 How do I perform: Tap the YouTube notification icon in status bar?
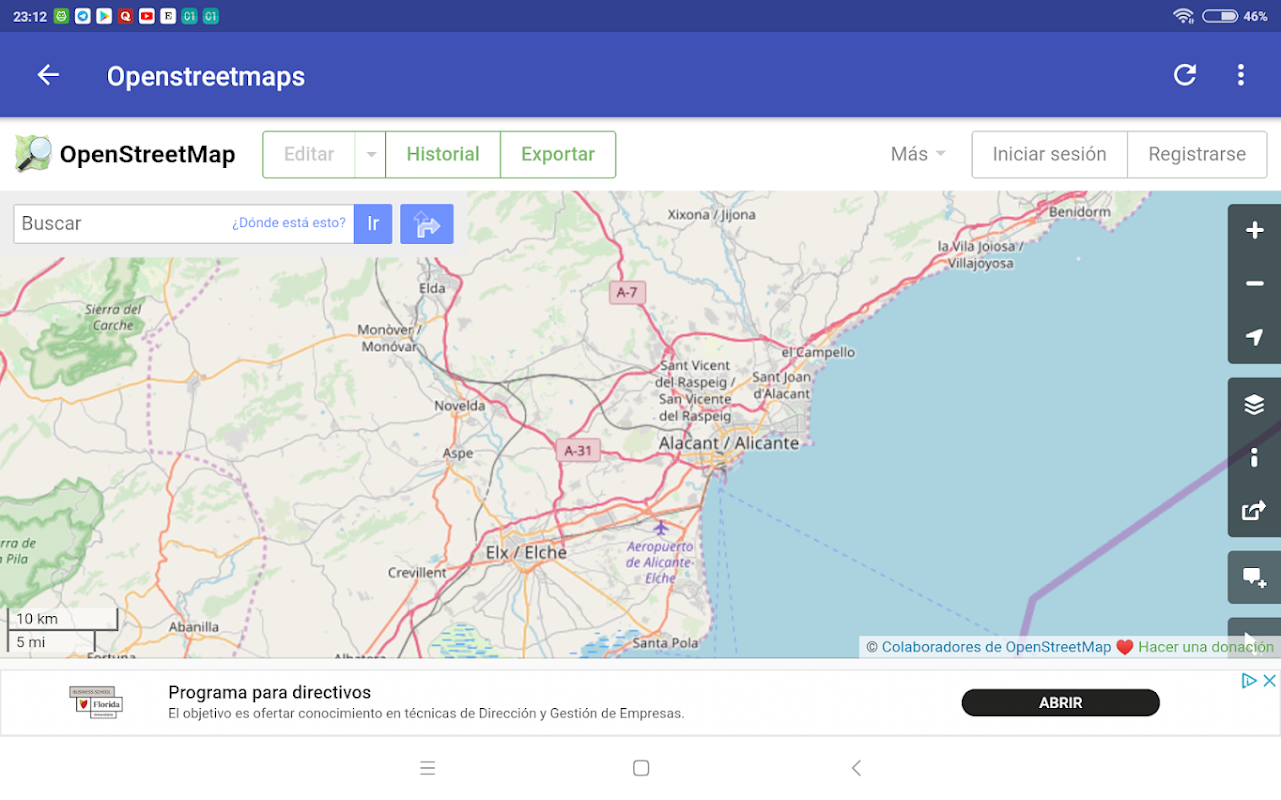tap(147, 16)
